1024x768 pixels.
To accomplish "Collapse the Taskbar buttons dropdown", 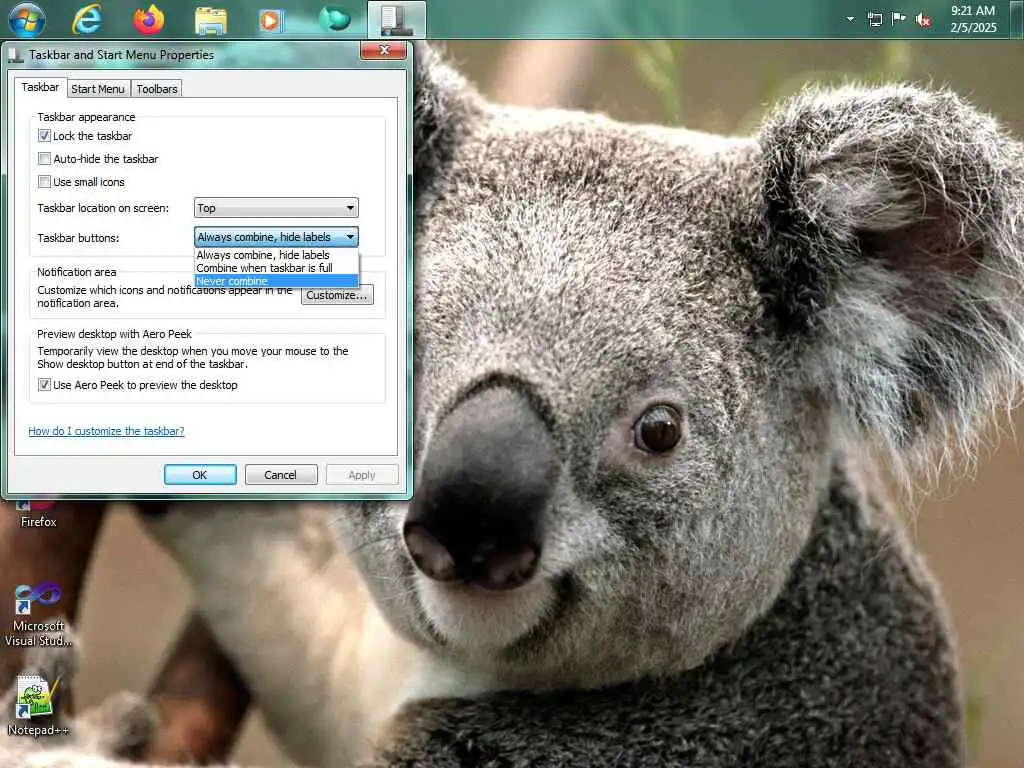I will coord(276,237).
